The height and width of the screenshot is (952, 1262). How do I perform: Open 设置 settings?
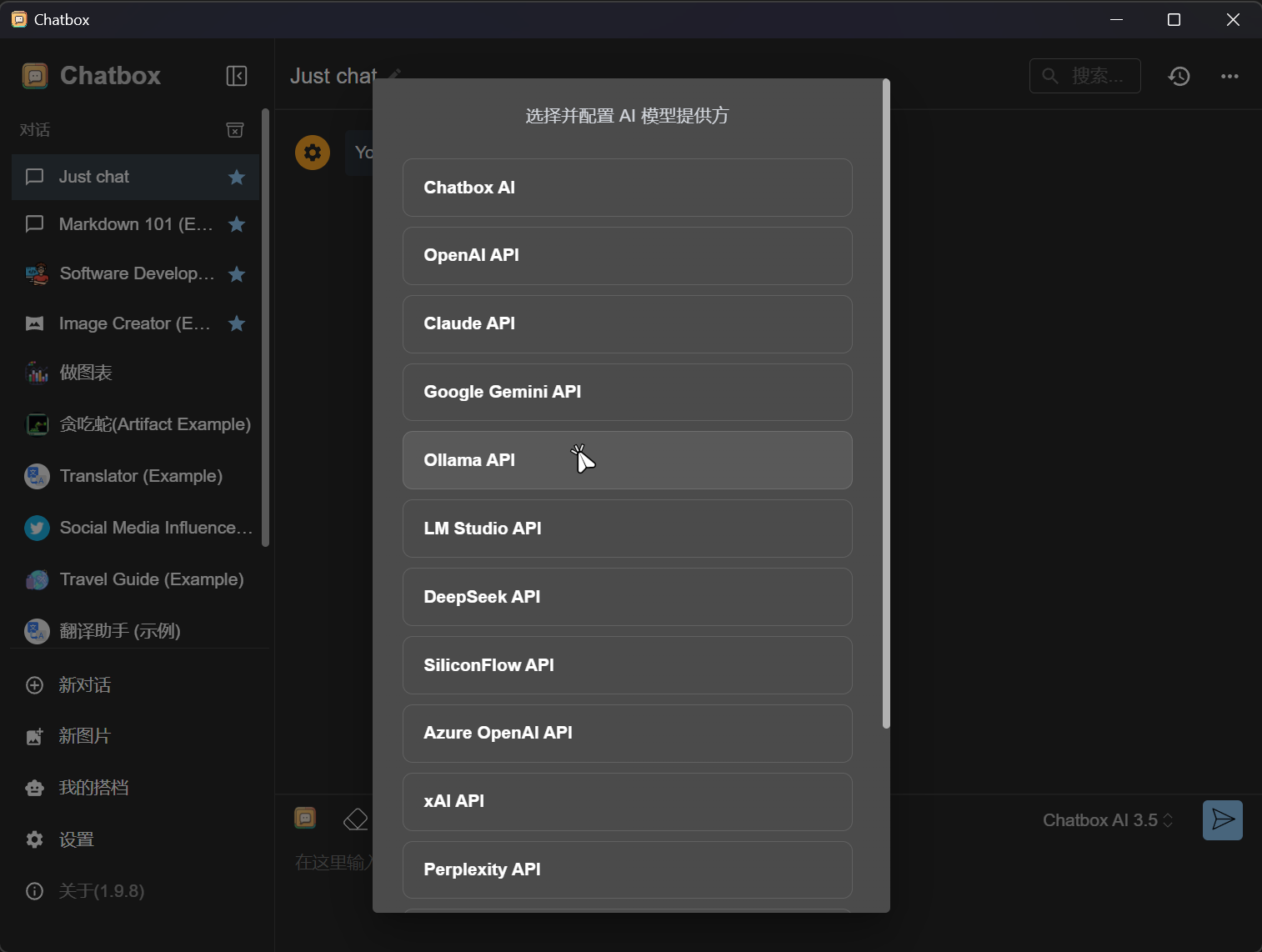tap(135, 839)
